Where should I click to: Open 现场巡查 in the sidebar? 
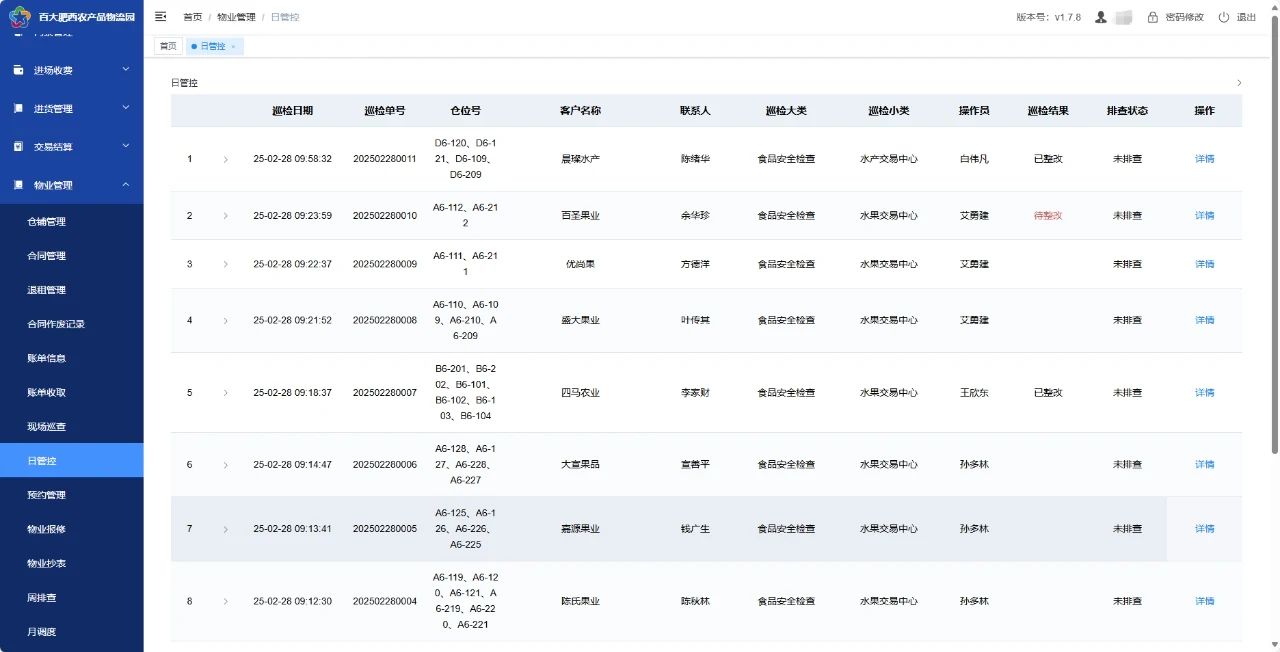[x=46, y=427]
